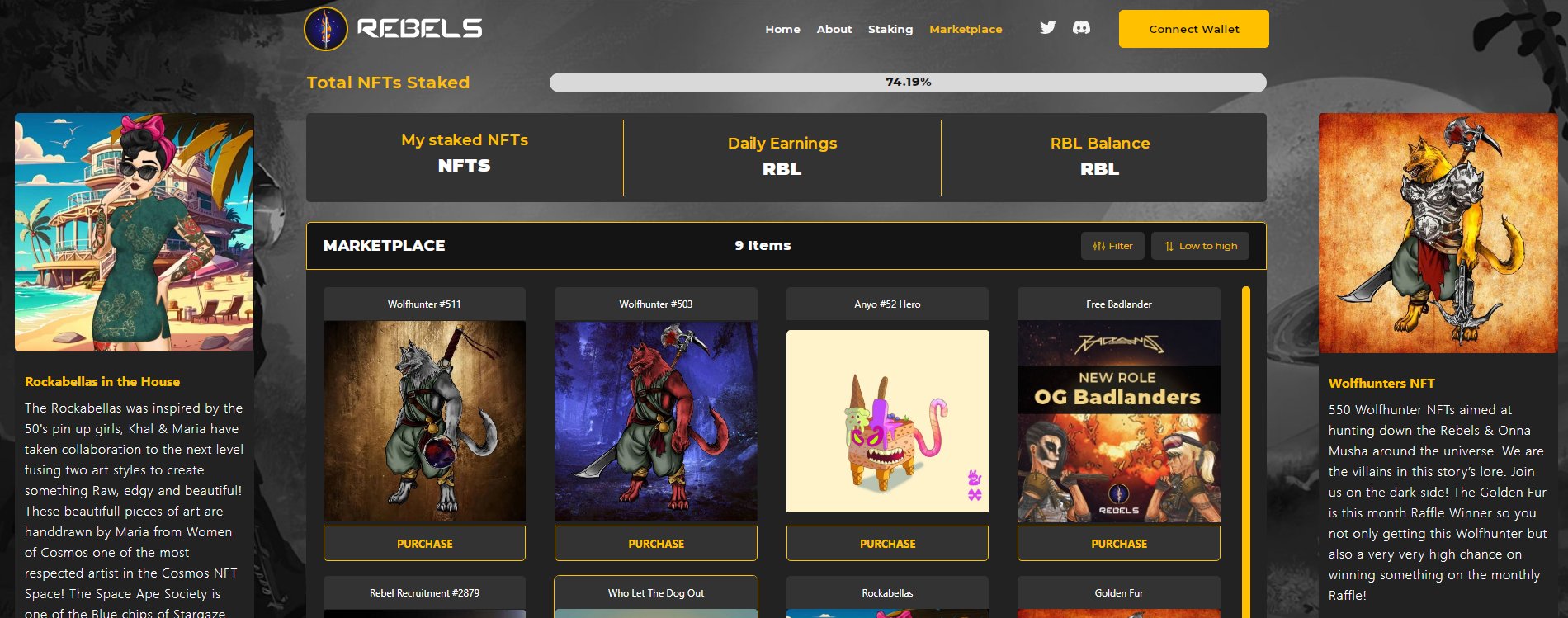
Task: Open the Filter options
Action: pyautogui.click(x=1112, y=246)
